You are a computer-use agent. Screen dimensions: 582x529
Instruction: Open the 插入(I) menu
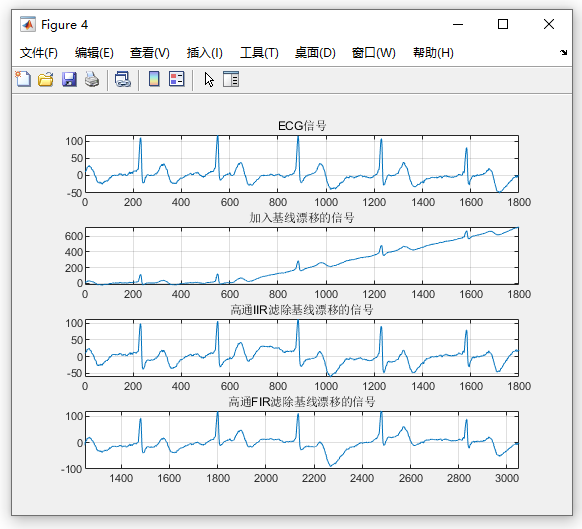[205, 53]
